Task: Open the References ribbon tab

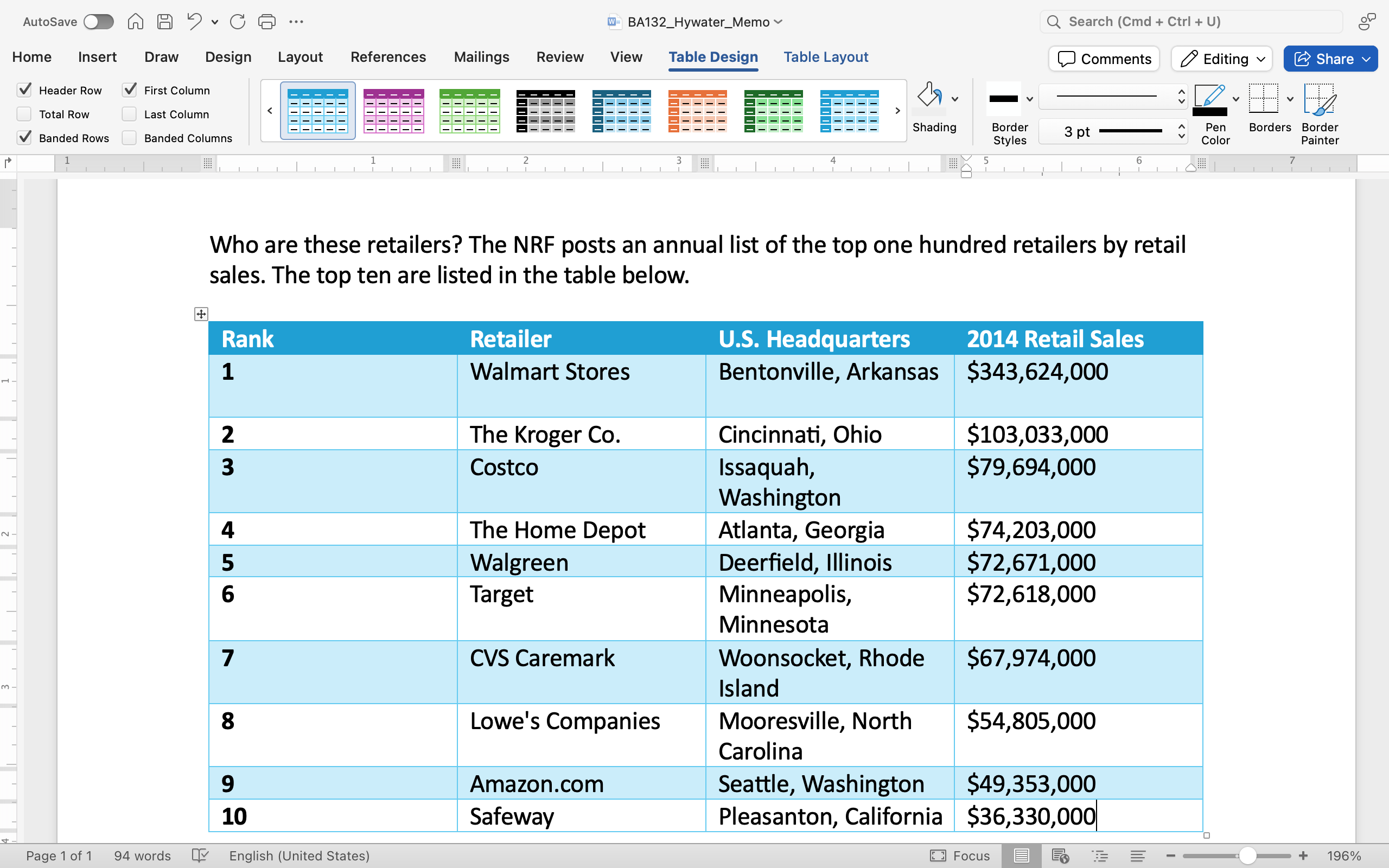Action: coord(388,57)
